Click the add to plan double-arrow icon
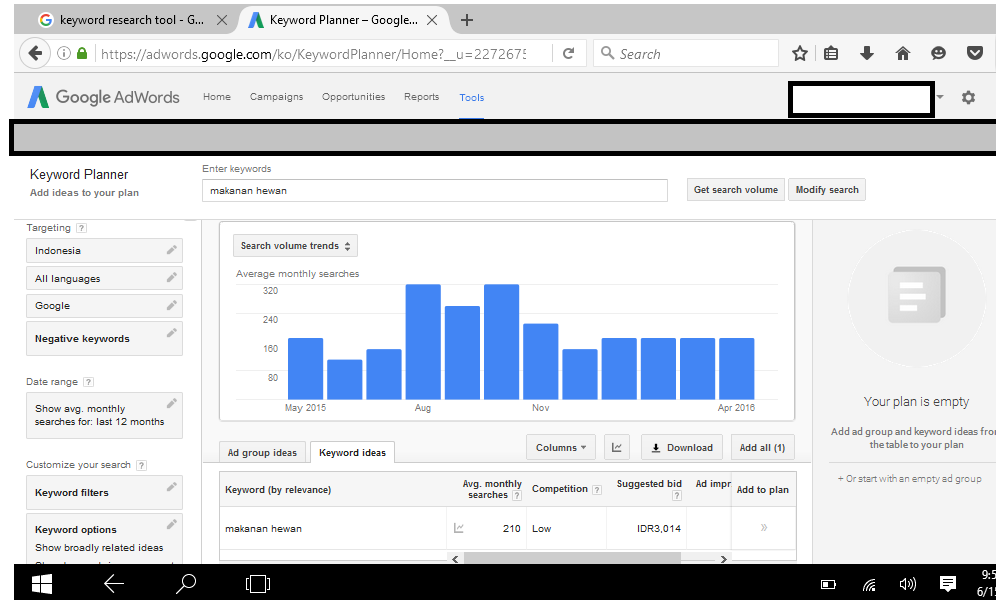Image resolution: width=996 pixels, height=600 pixels. 764,528
